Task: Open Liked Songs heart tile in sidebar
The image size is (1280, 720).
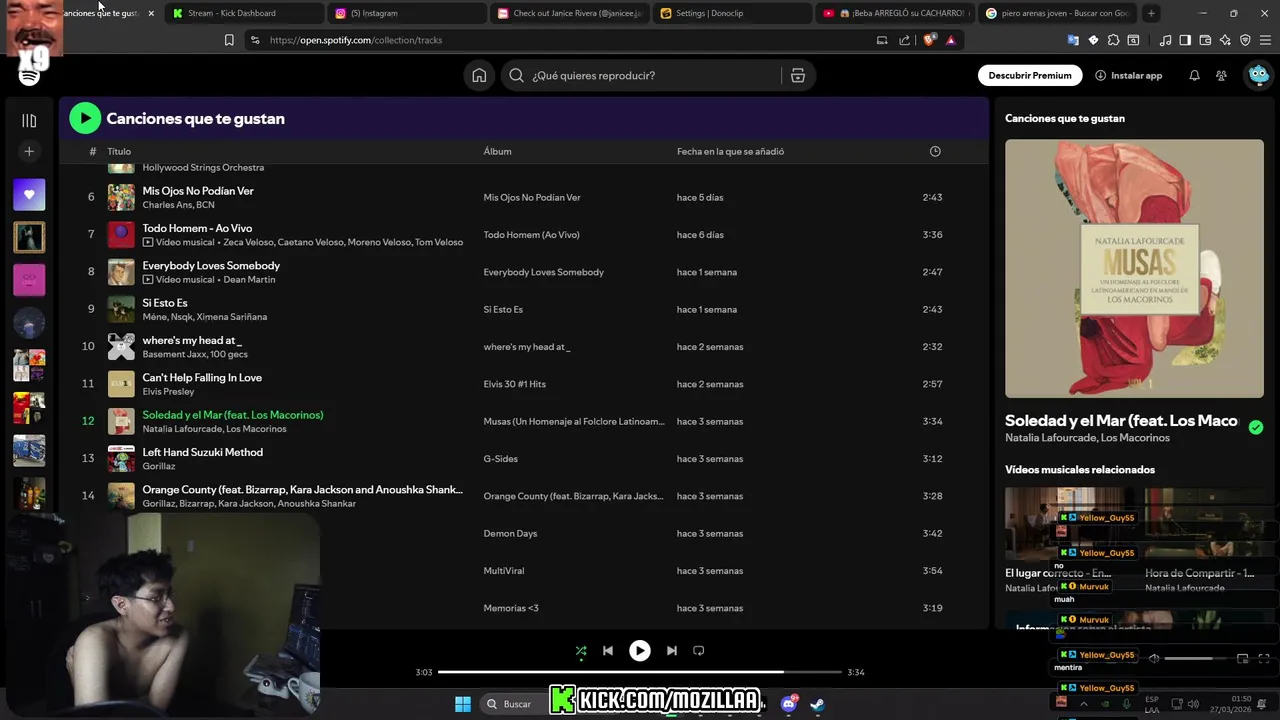Action: tap(29, 194)
